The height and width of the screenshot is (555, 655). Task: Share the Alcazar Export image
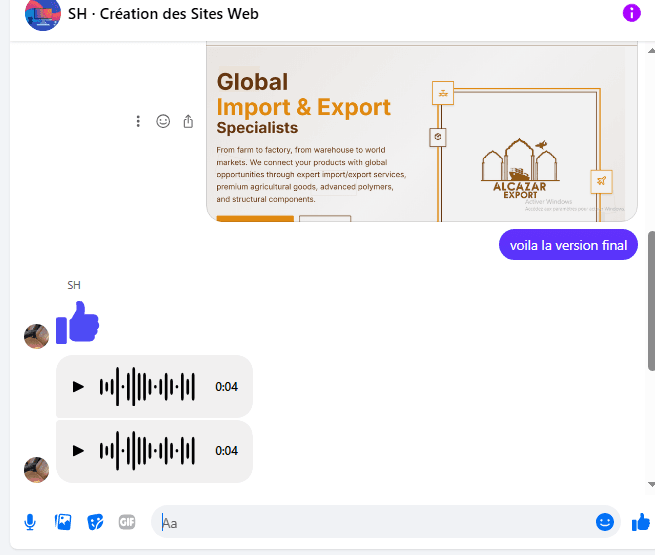point(188,121)
